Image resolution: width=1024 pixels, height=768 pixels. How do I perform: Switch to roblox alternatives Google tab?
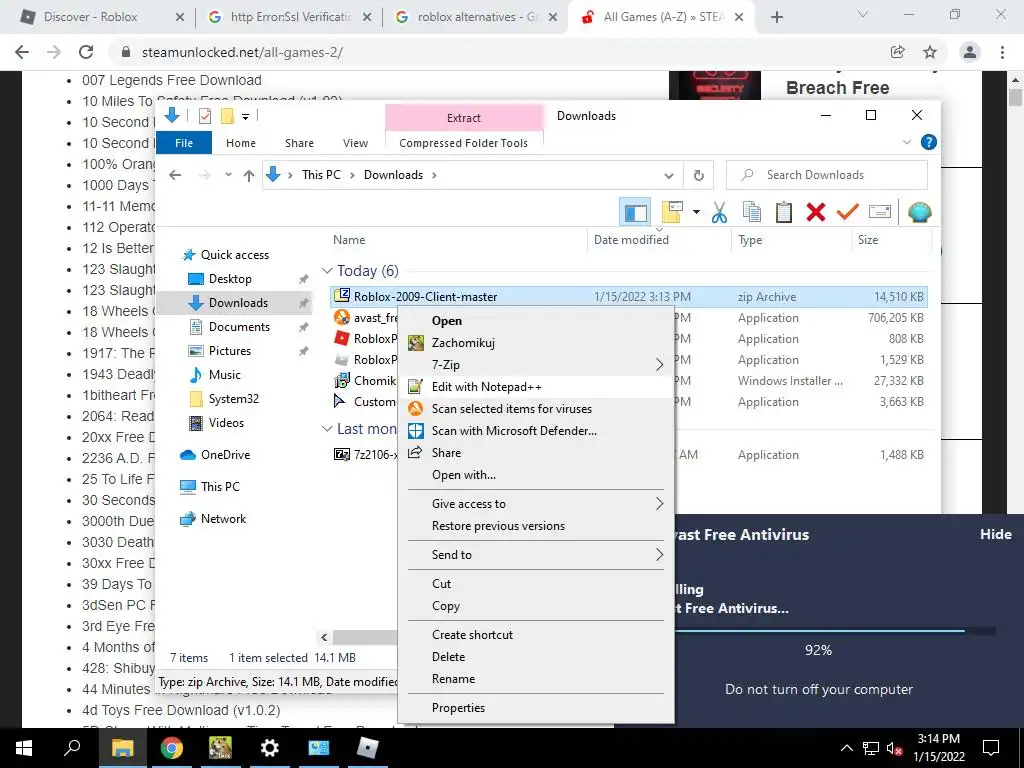point(477,17)
